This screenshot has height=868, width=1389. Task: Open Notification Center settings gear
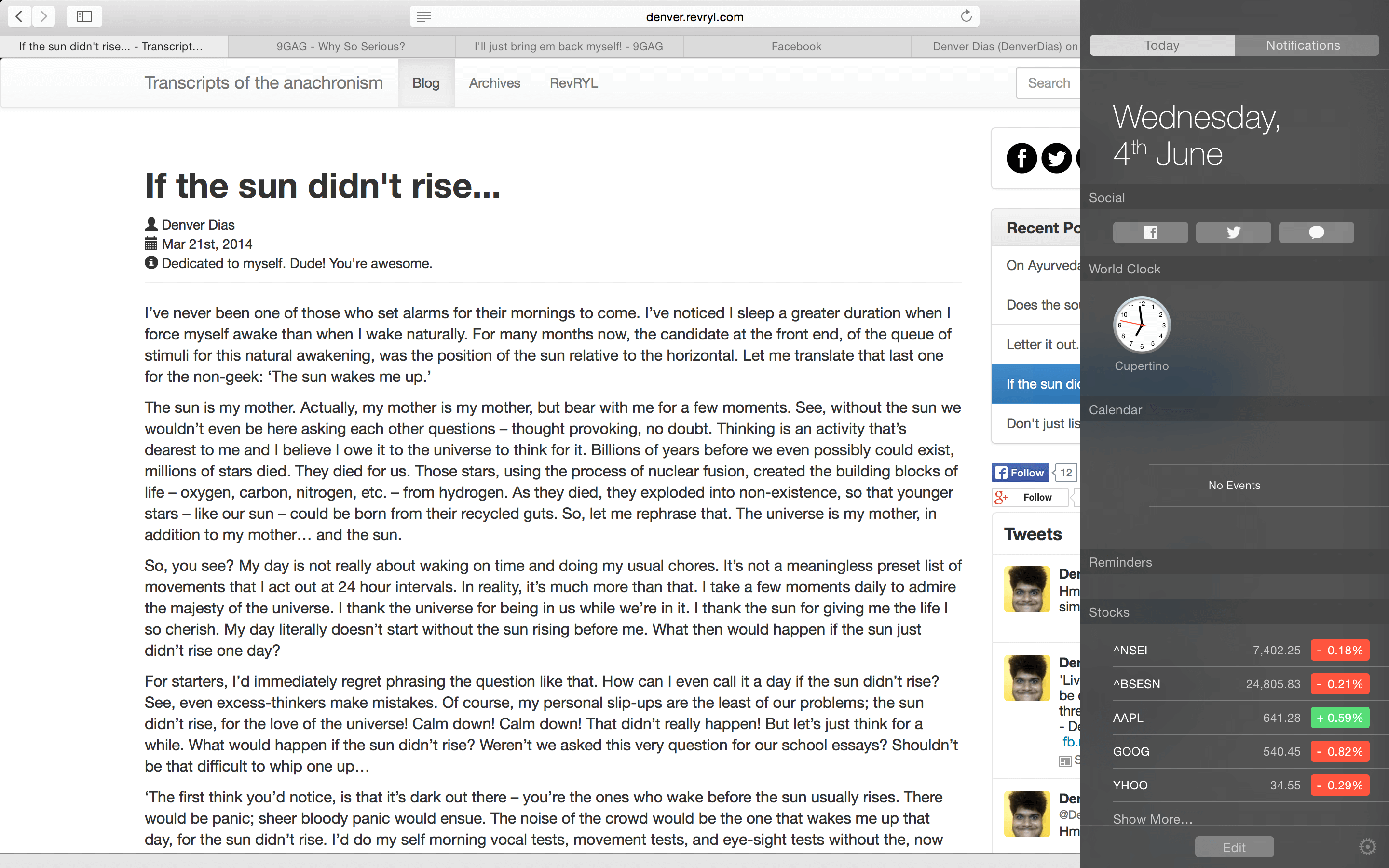1368,846
